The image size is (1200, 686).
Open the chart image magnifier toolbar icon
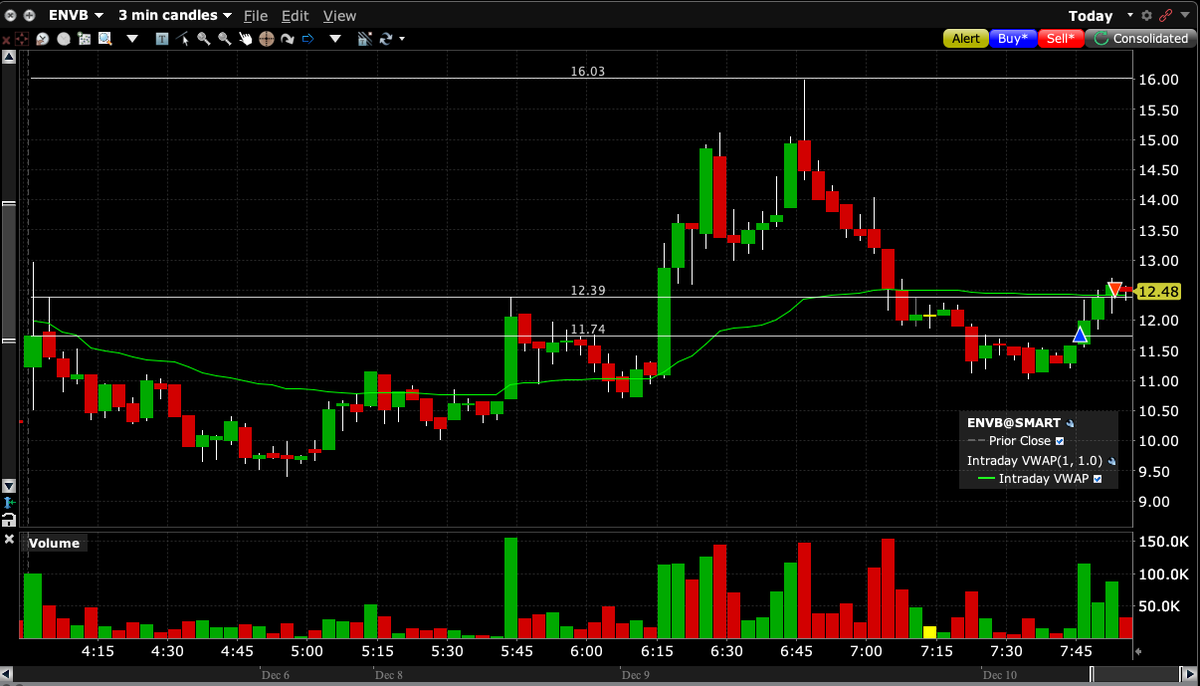[105, 39]
